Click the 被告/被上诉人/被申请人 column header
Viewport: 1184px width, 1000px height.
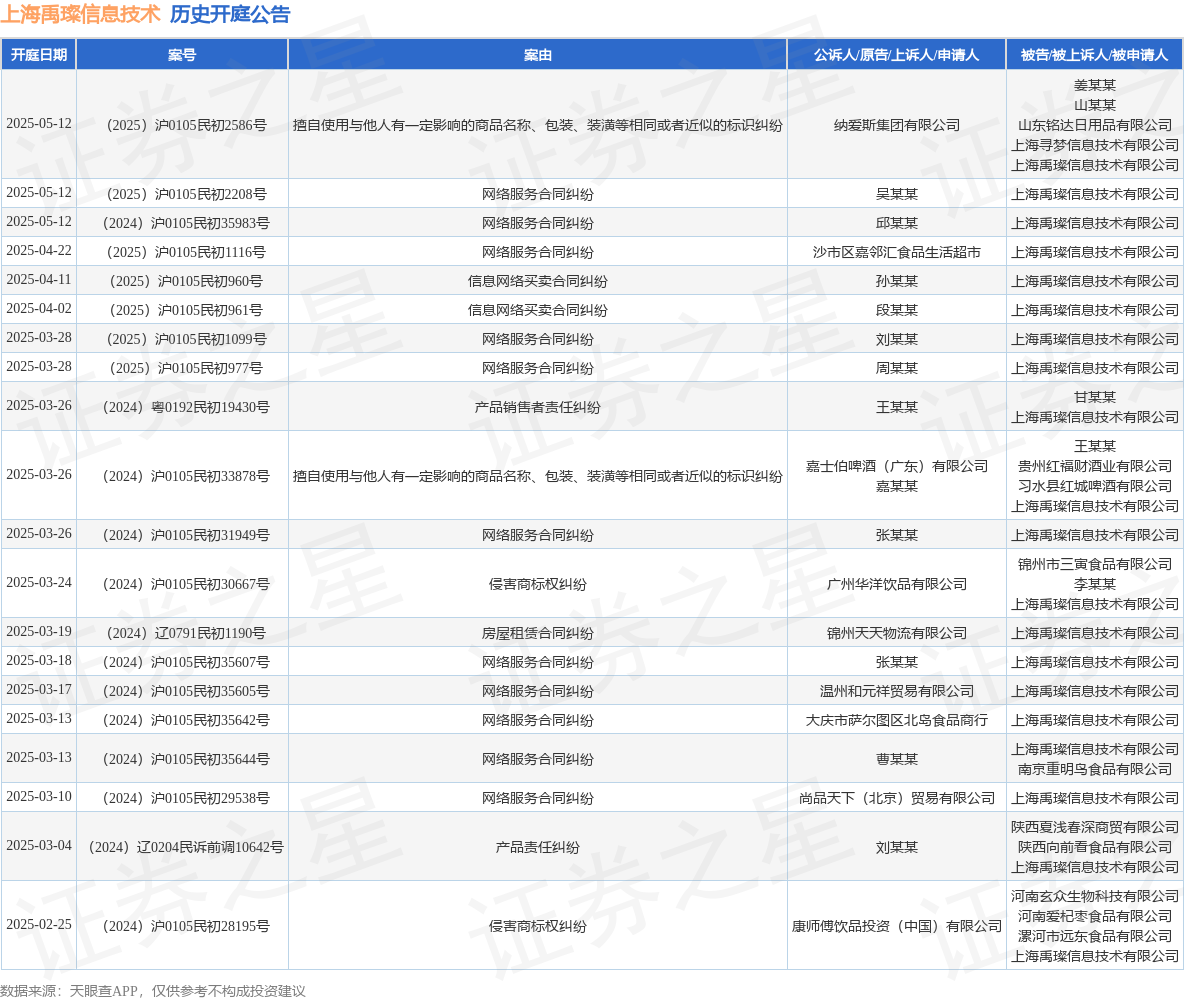(1094, 55)
